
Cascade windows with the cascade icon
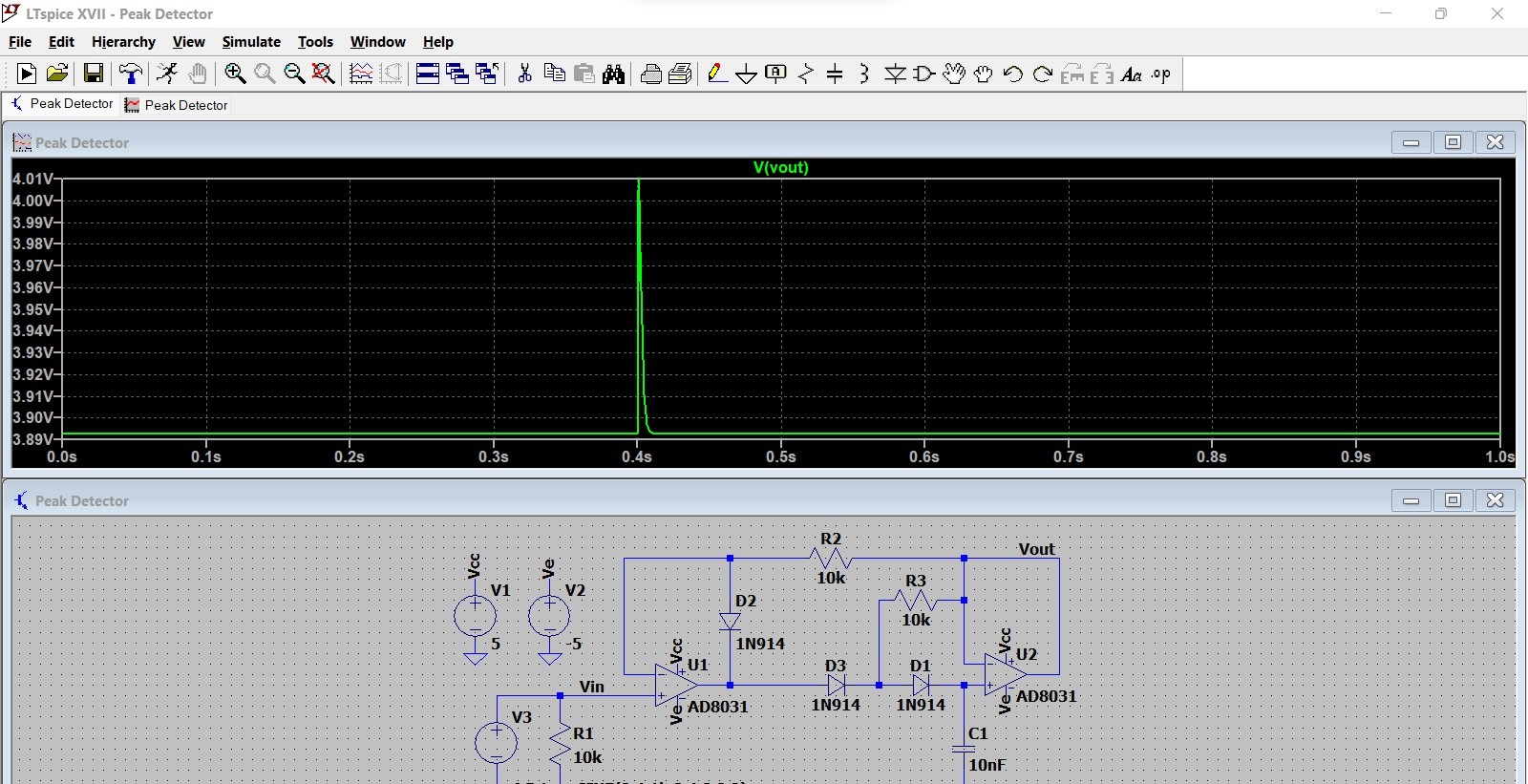(457, 74)
